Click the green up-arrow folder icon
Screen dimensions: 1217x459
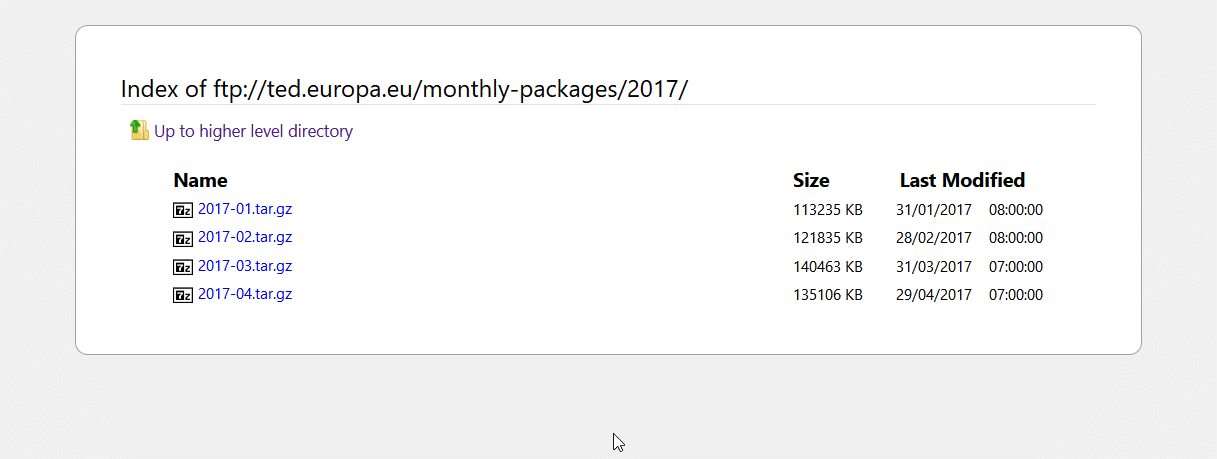139,130
